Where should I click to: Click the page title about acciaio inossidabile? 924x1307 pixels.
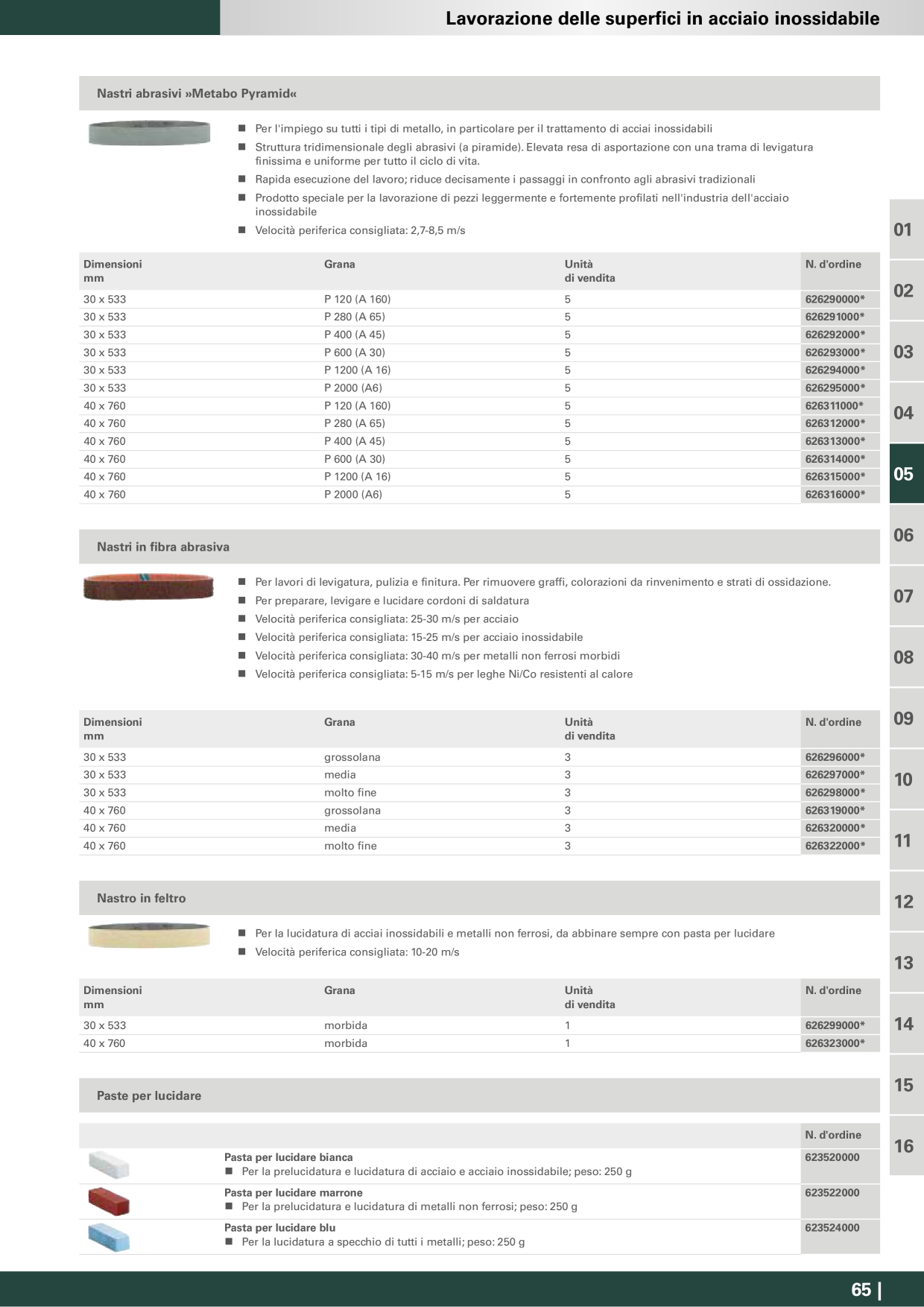click(x=662, y=19)
